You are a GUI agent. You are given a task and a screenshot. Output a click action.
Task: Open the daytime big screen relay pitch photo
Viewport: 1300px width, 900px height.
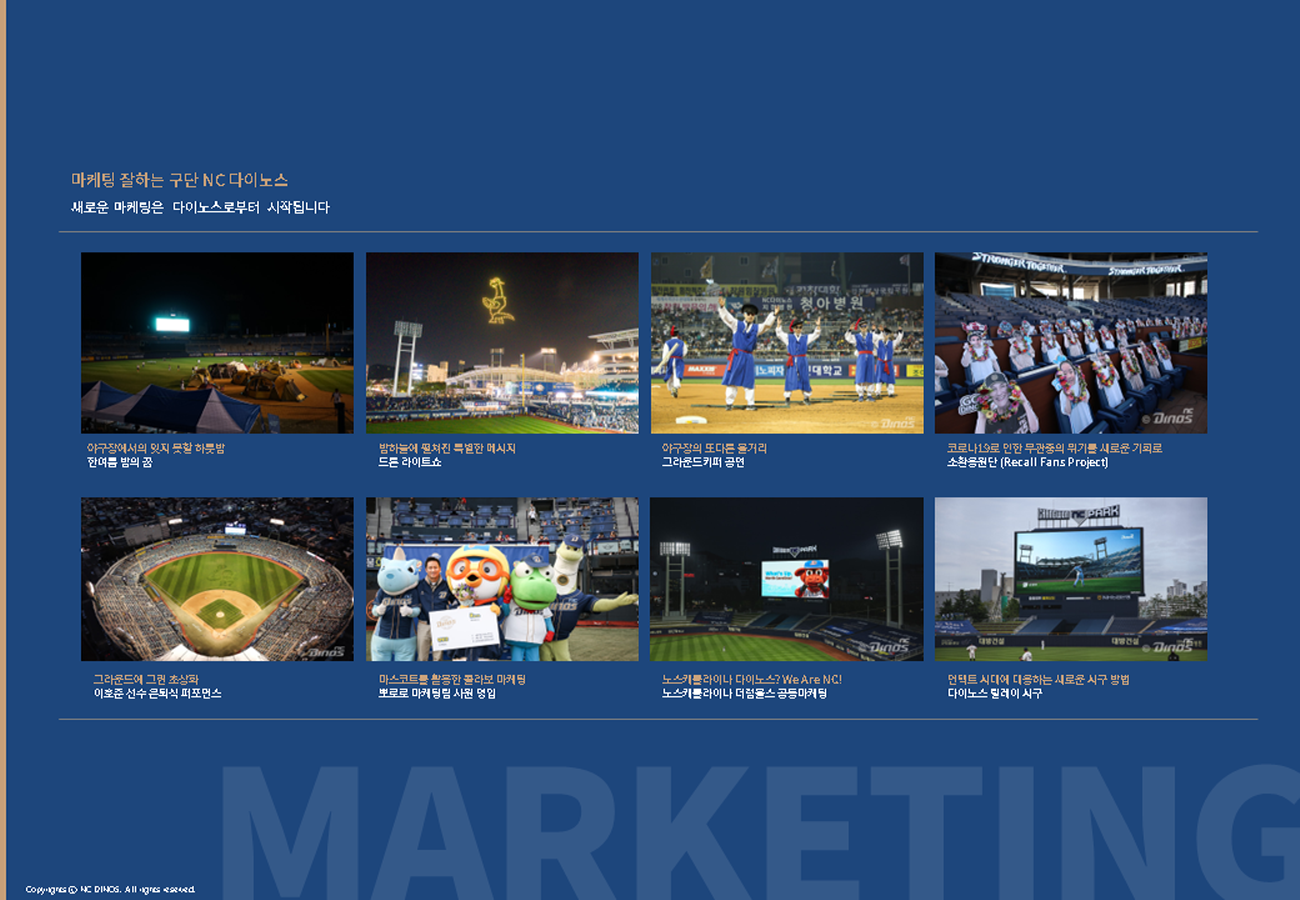coord(1071,579)
